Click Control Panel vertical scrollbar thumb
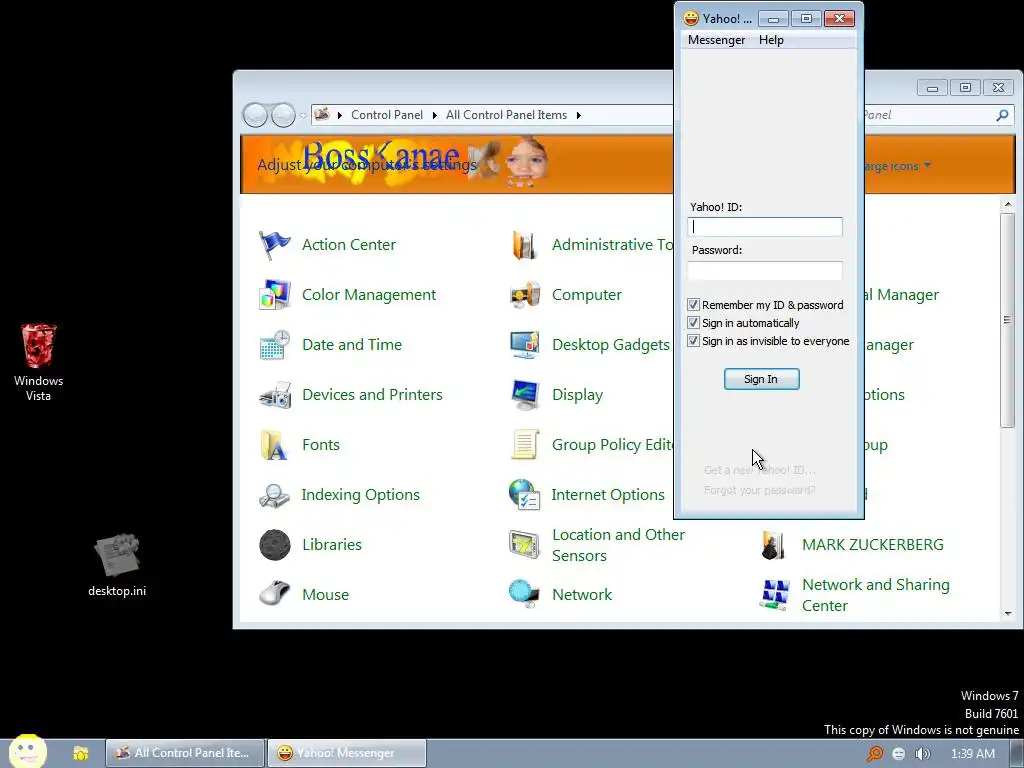This screenshot has height=768, width=1024. 1008,320
